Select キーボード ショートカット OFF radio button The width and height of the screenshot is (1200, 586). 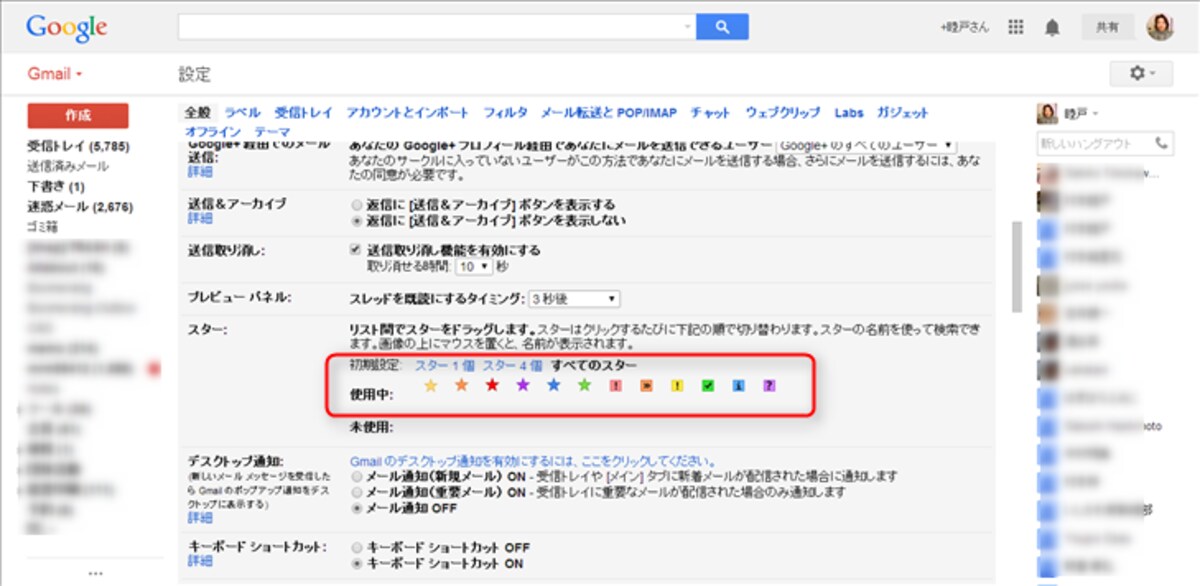click(x=357, y=548)
